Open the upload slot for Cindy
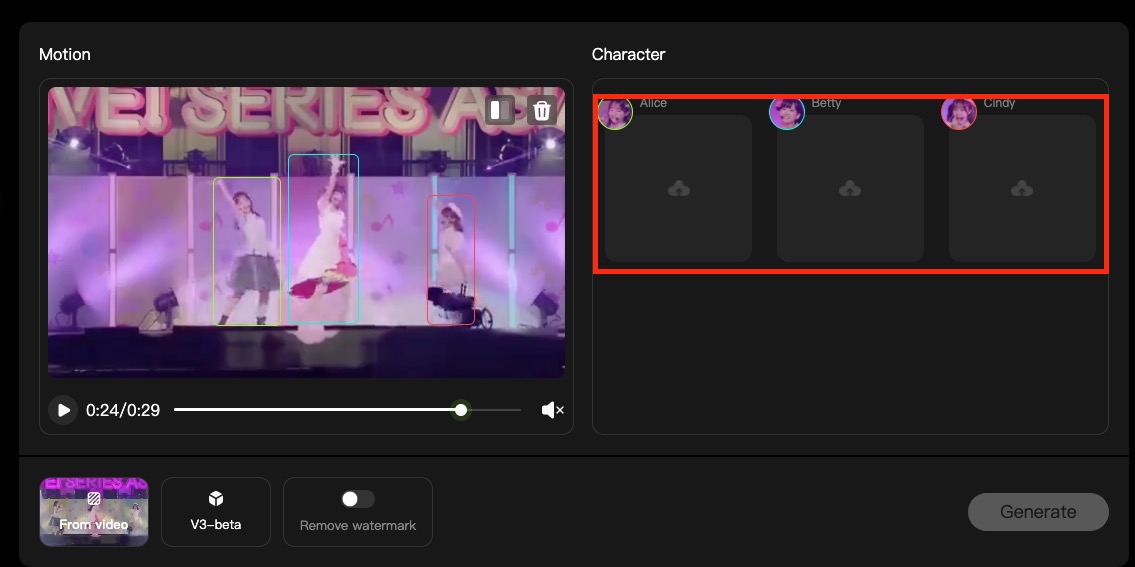1135x567 pixels. (1022, 188)
